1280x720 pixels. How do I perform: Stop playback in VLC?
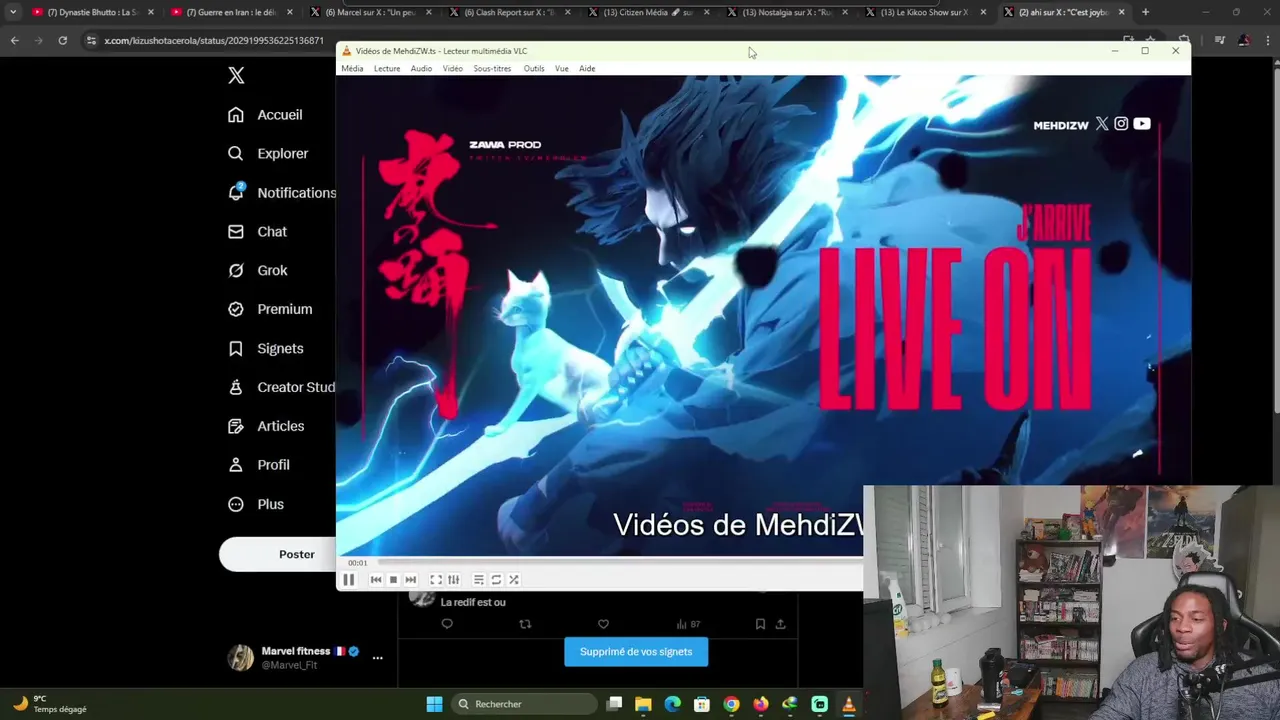click(393, 580)
